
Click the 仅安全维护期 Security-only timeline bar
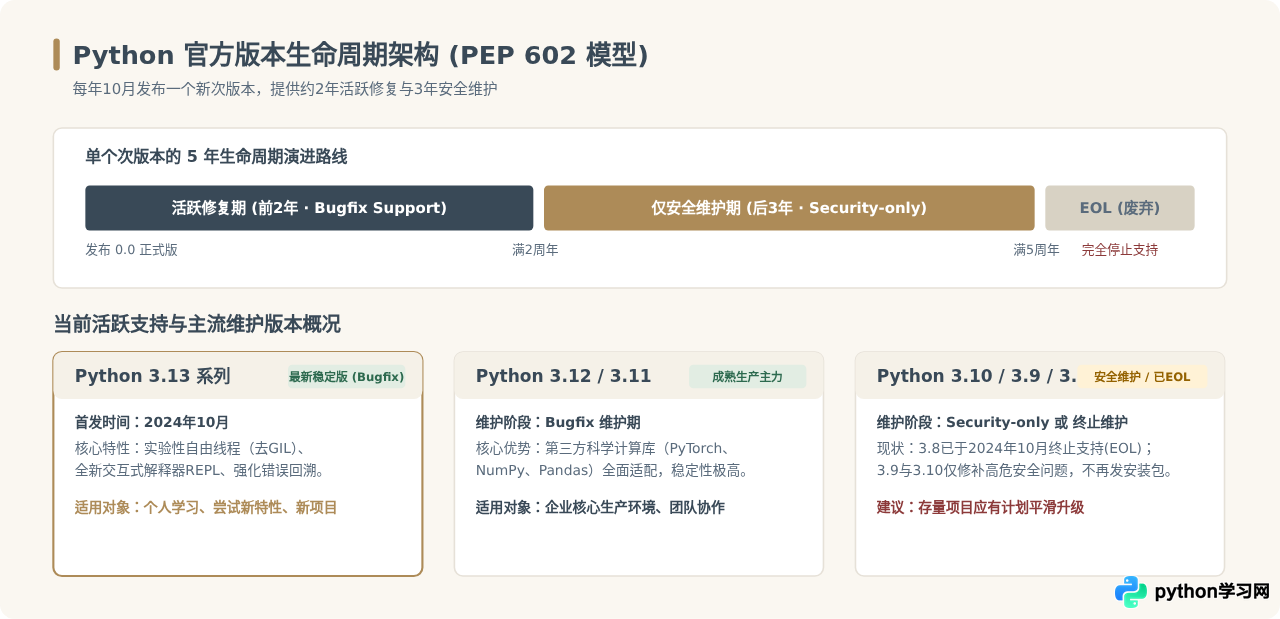tap(789, 208)
